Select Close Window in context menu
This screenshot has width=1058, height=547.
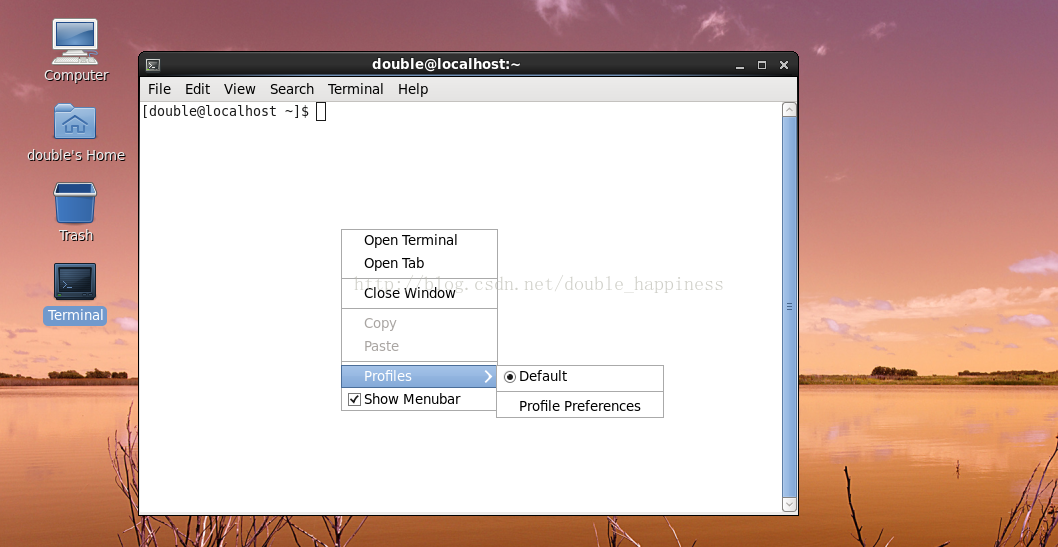pos(419,293)
